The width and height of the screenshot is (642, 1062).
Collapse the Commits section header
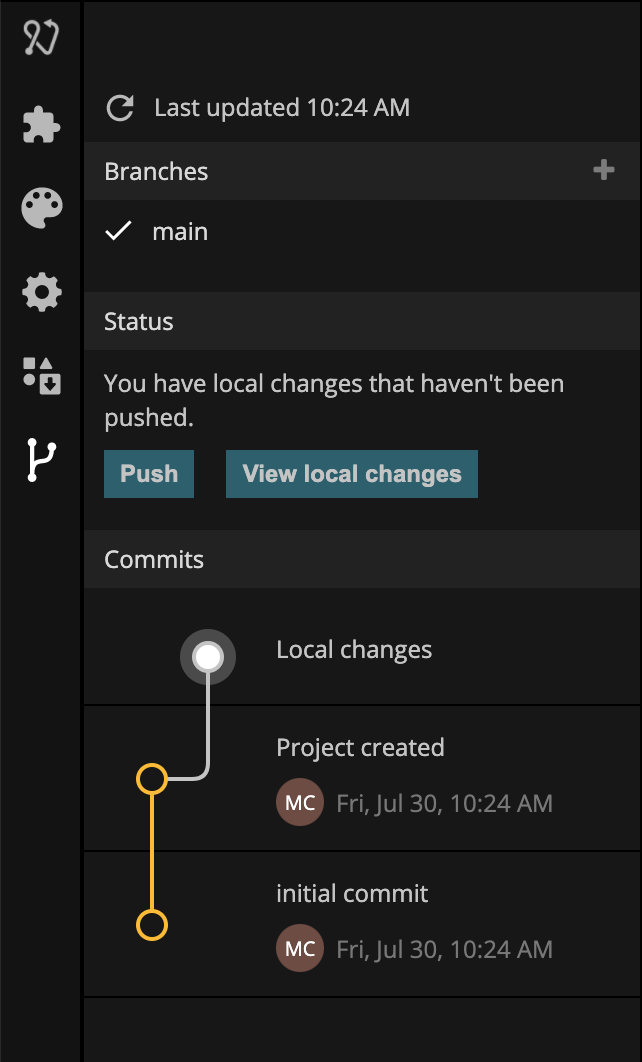362,559
